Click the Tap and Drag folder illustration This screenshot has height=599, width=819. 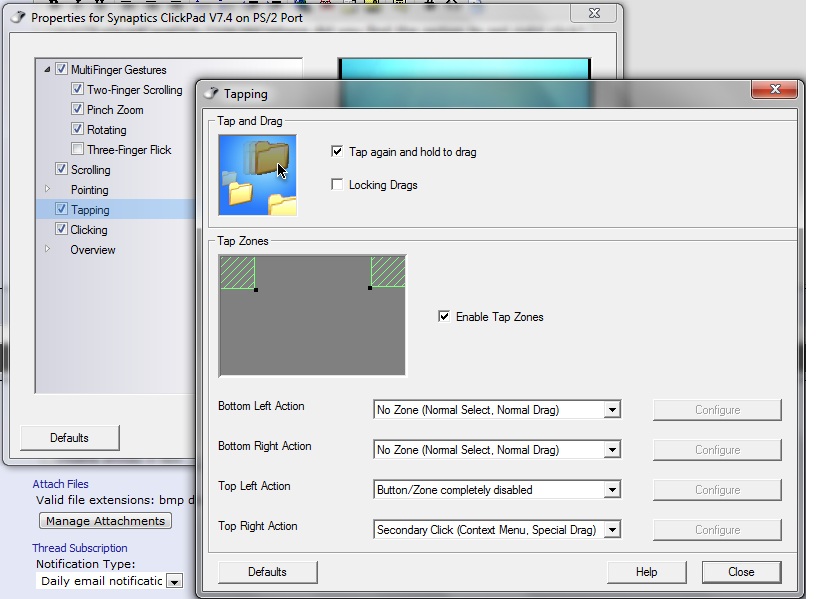258,175
